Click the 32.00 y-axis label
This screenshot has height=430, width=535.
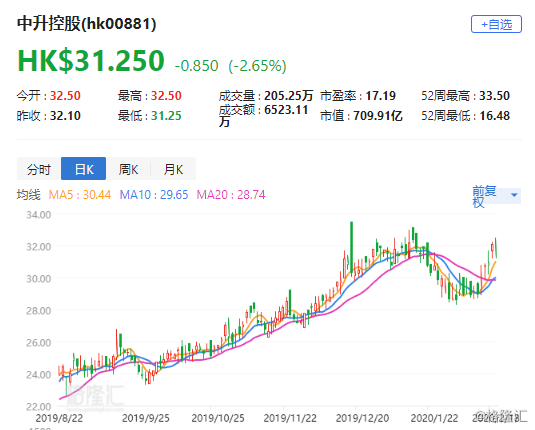click(x=39, y=247)
